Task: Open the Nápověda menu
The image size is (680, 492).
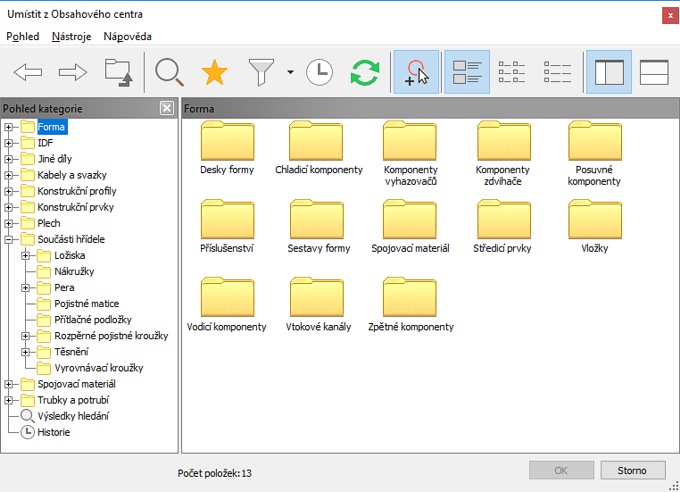Action: click(127, 36)
